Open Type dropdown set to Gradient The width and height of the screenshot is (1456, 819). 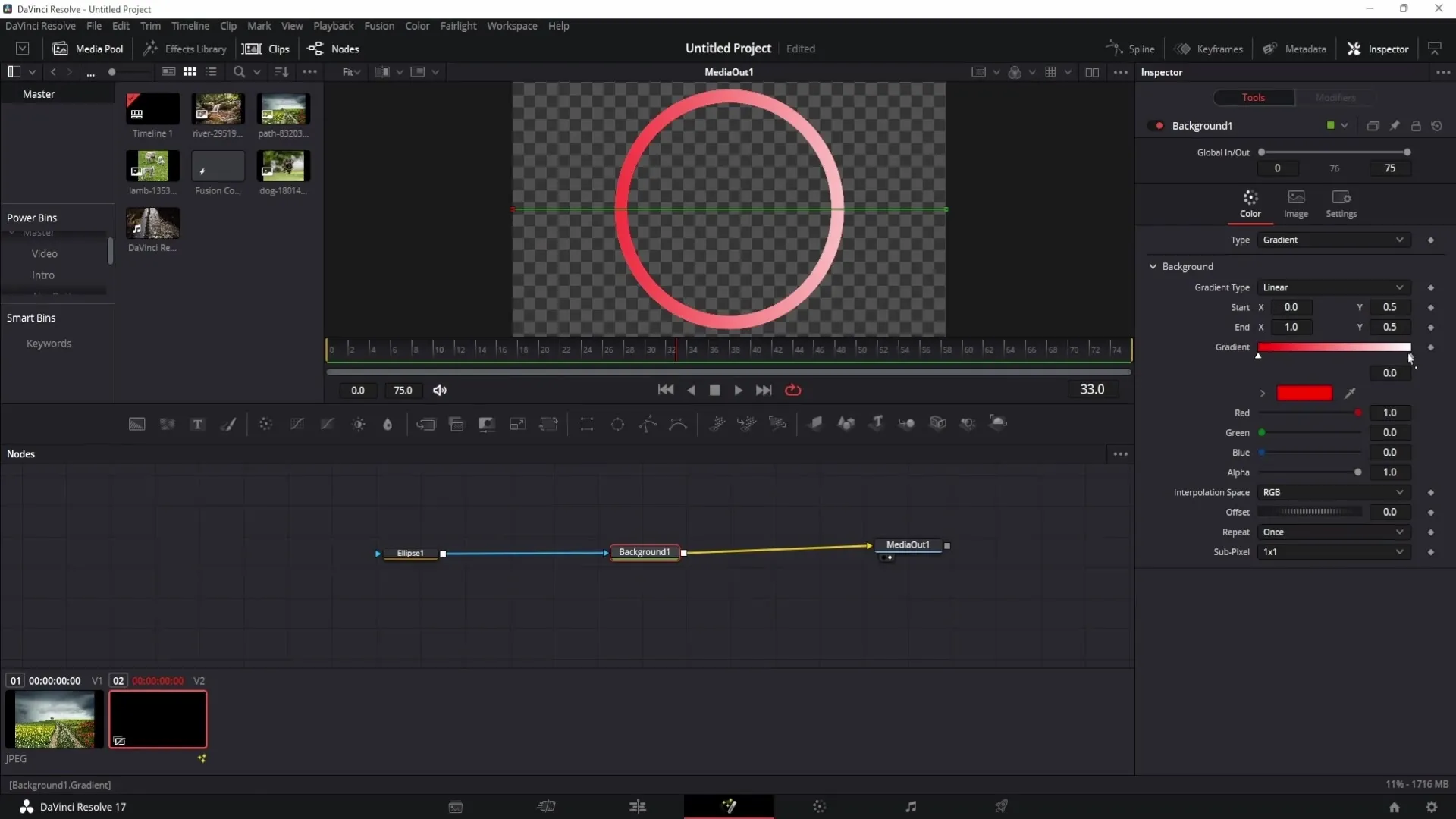[1333, 240]
